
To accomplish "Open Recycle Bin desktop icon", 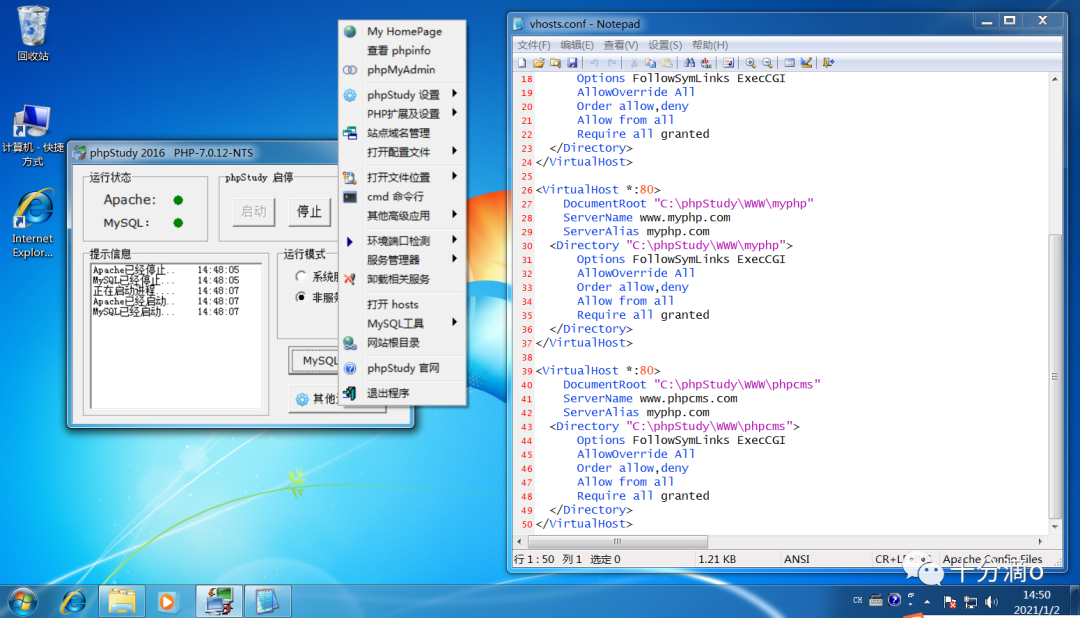I will [32, 33].
